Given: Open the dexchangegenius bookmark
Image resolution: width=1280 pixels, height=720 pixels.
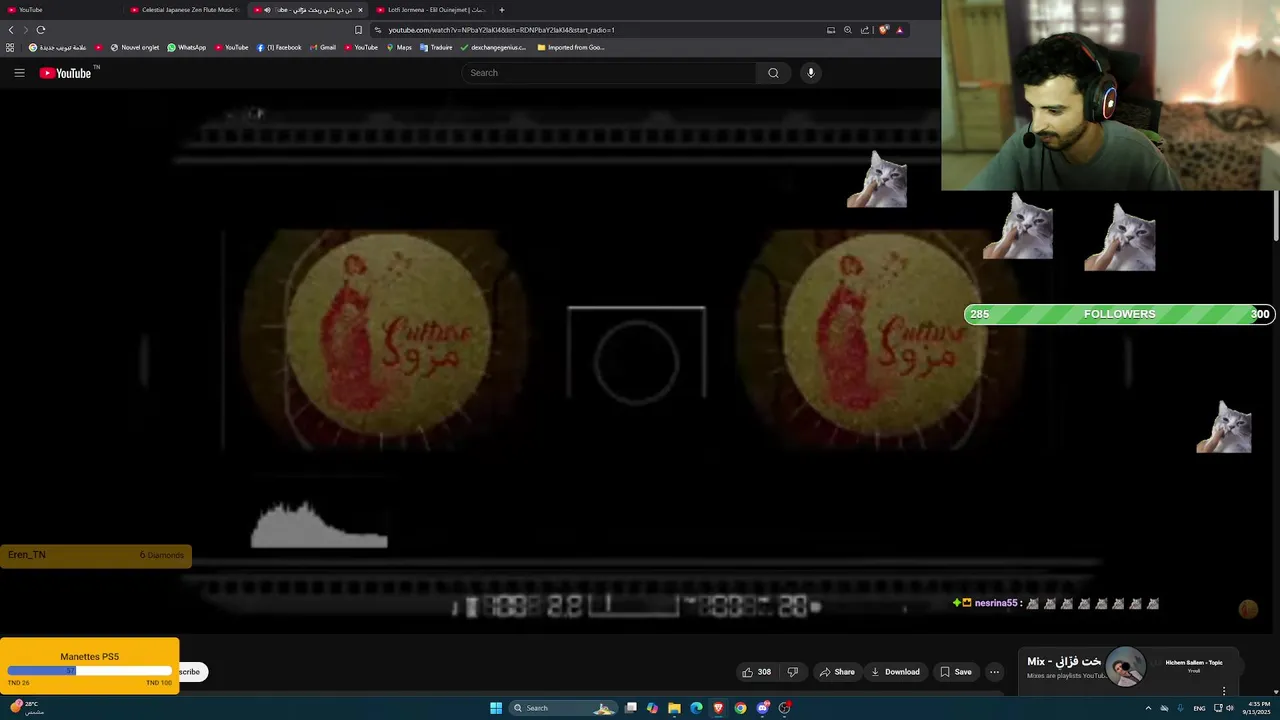Looking at the screenshot, I should coord(493,47).
